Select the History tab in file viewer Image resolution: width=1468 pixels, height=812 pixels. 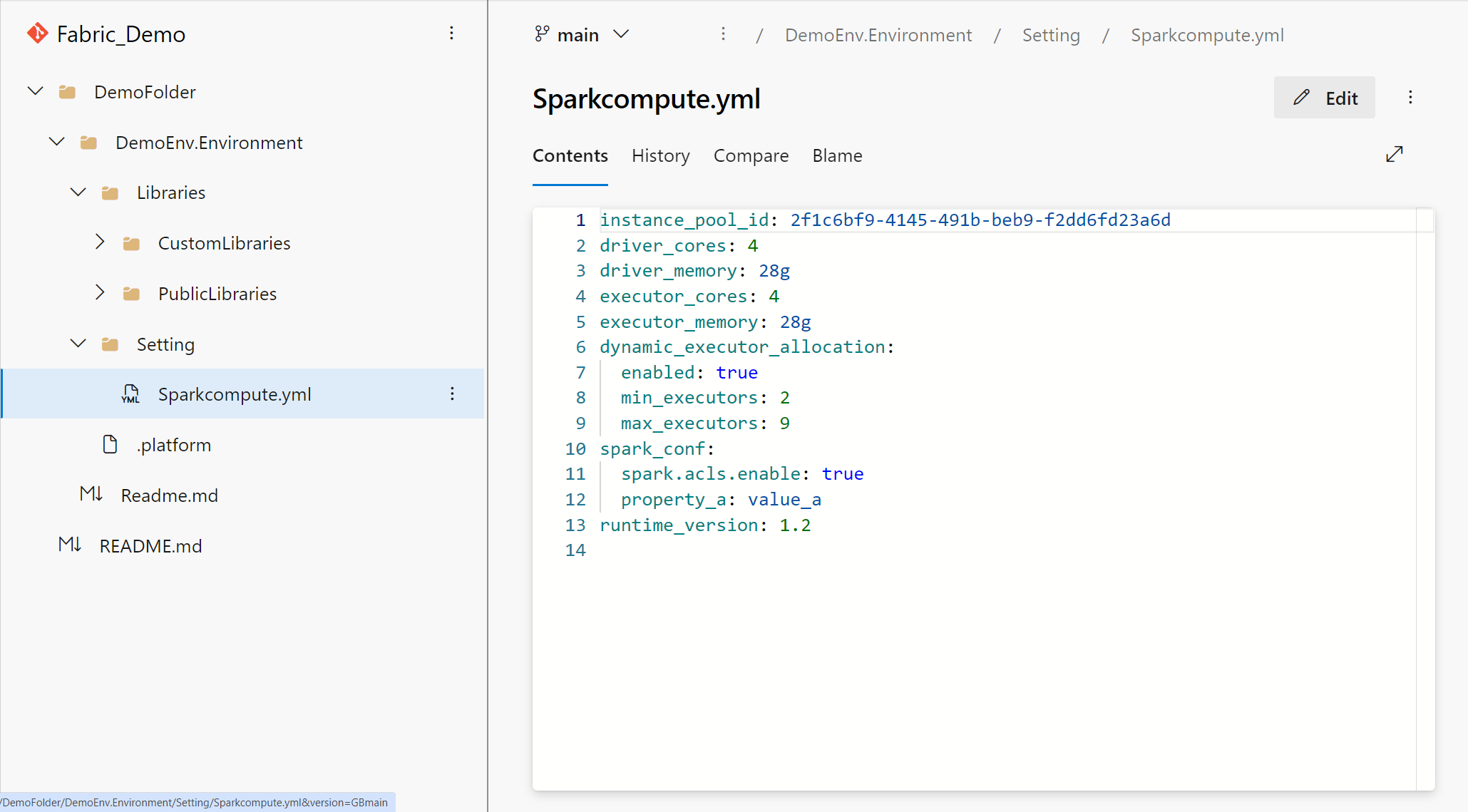point(661,155)
